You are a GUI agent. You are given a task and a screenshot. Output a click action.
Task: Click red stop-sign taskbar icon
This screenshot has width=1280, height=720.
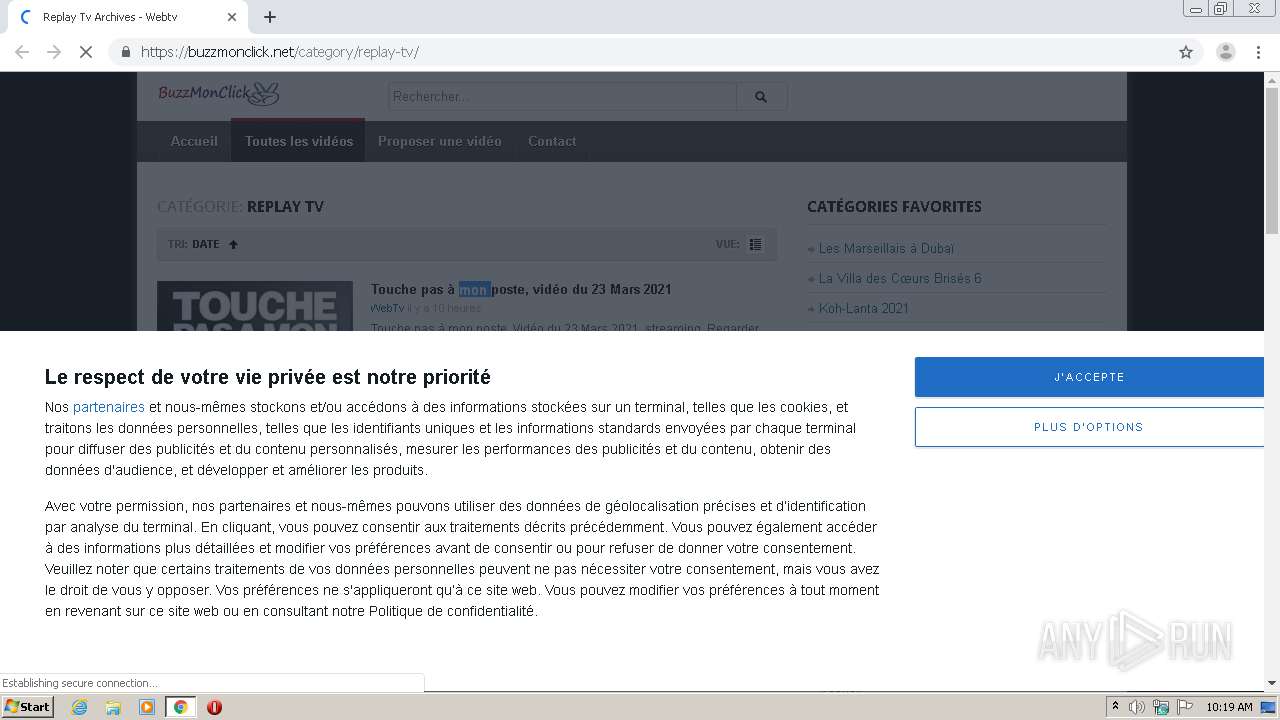point(214,707)
